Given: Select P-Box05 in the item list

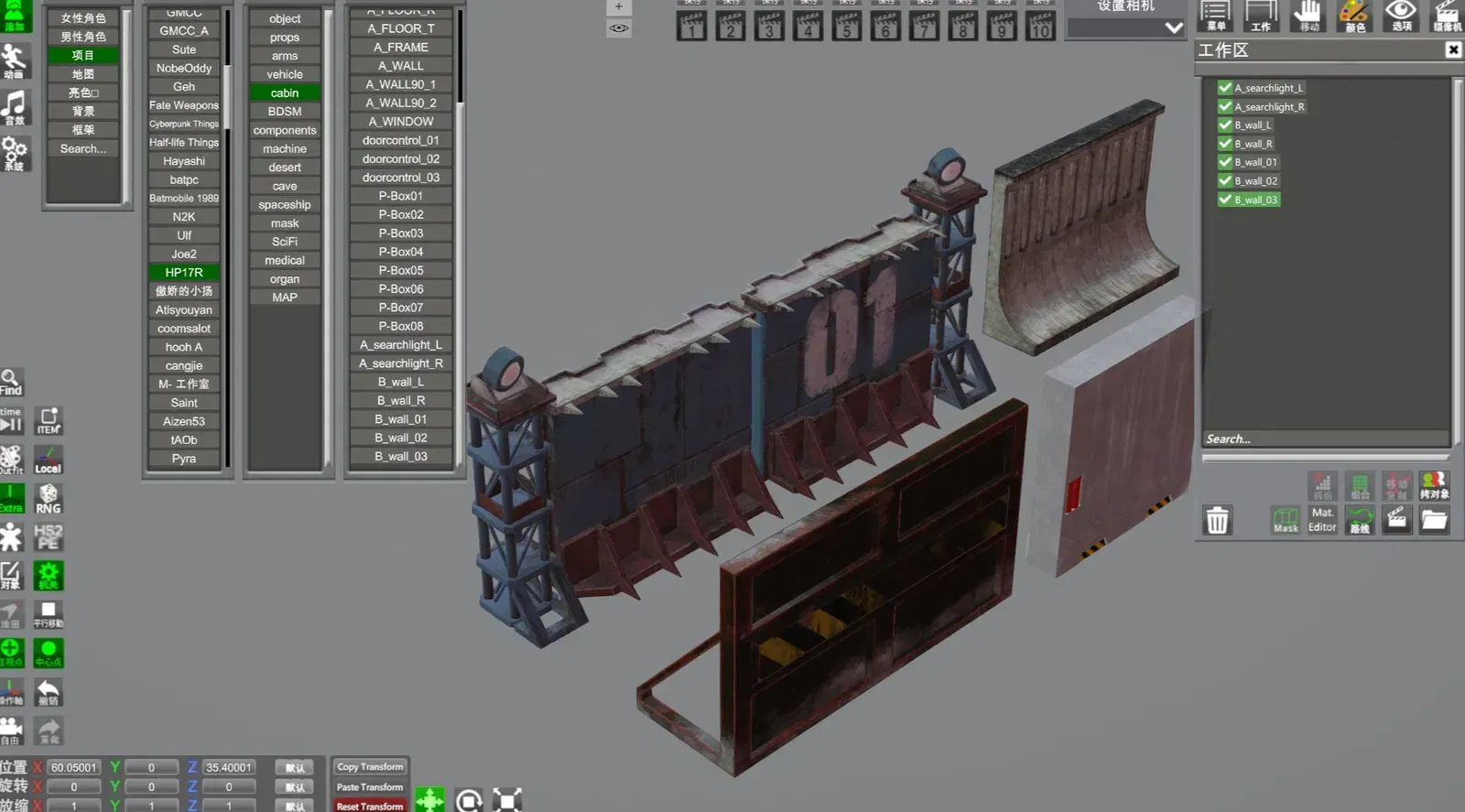Looking at the screenshot, I should 401,270.
